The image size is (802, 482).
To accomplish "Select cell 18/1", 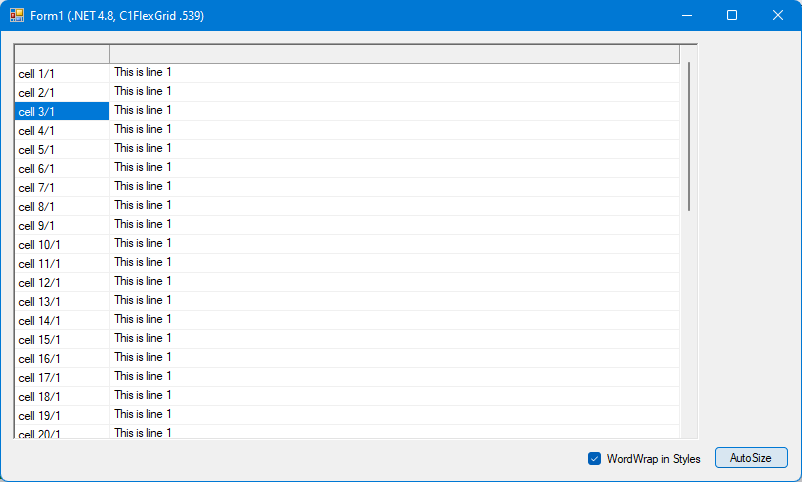I will (x=62, y=396).
